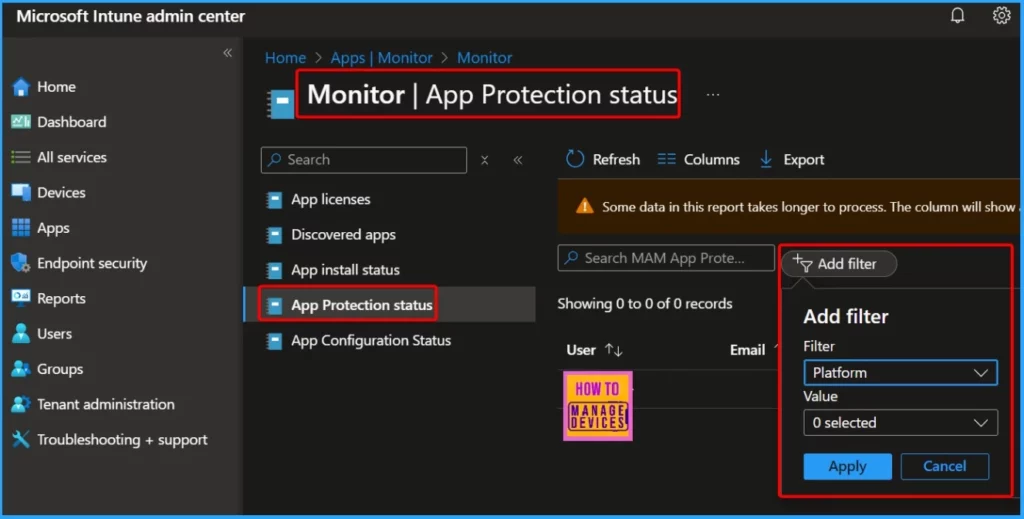This screenshot has height=519, width=1024.
Task: Click the Home house icon in sidebar
Action: tap(21, 87)
